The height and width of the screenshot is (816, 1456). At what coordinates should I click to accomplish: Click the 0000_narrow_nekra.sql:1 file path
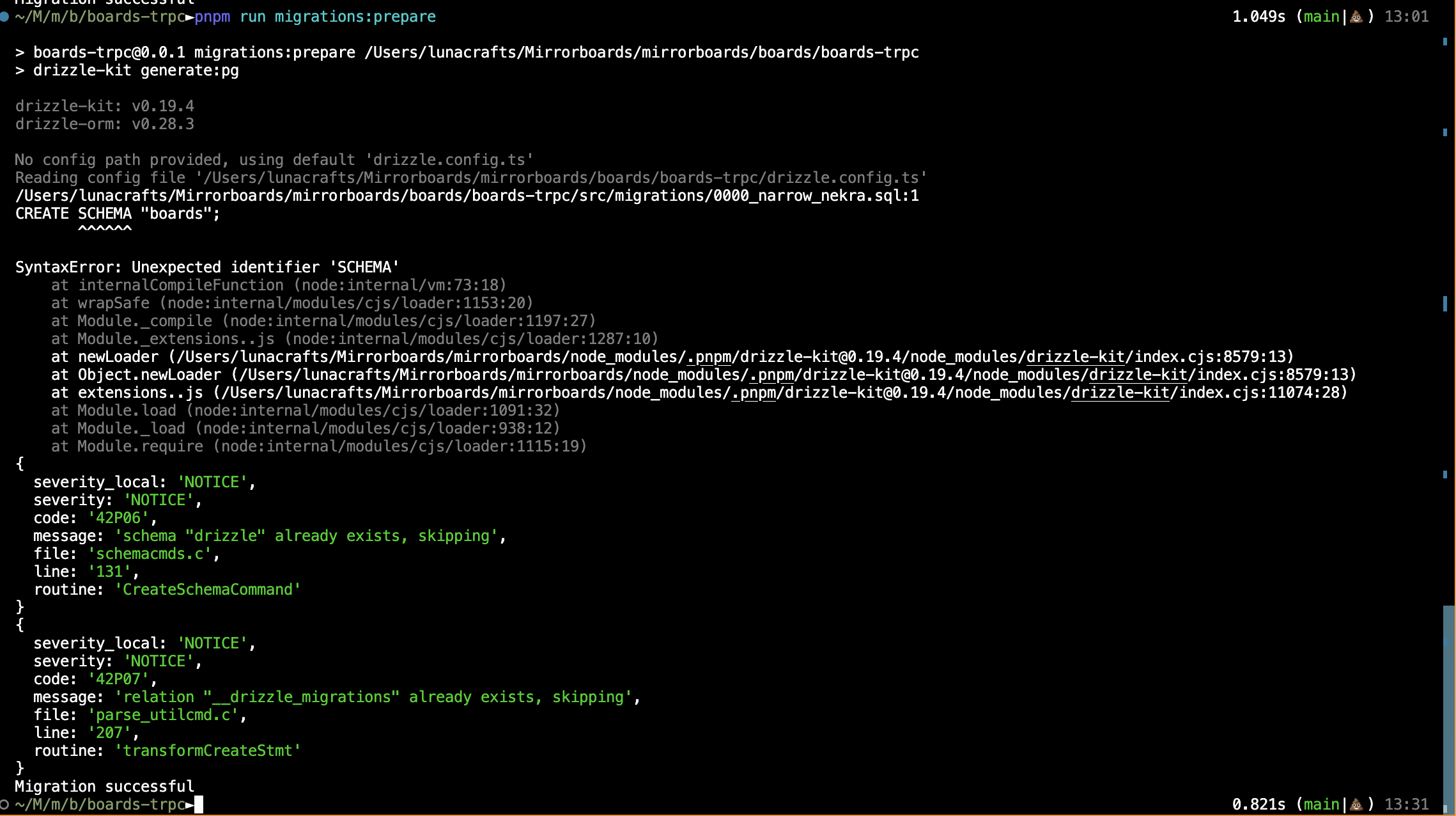pyautogui.click(x=816, y=196)
